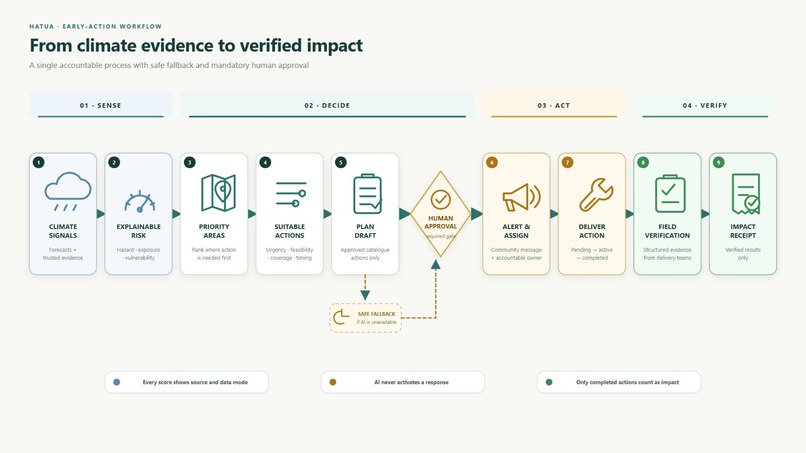Screen dimensions: 806x453
Task: Select the checkmark in Human Approval diamond
Action: [x=441, y=199]
